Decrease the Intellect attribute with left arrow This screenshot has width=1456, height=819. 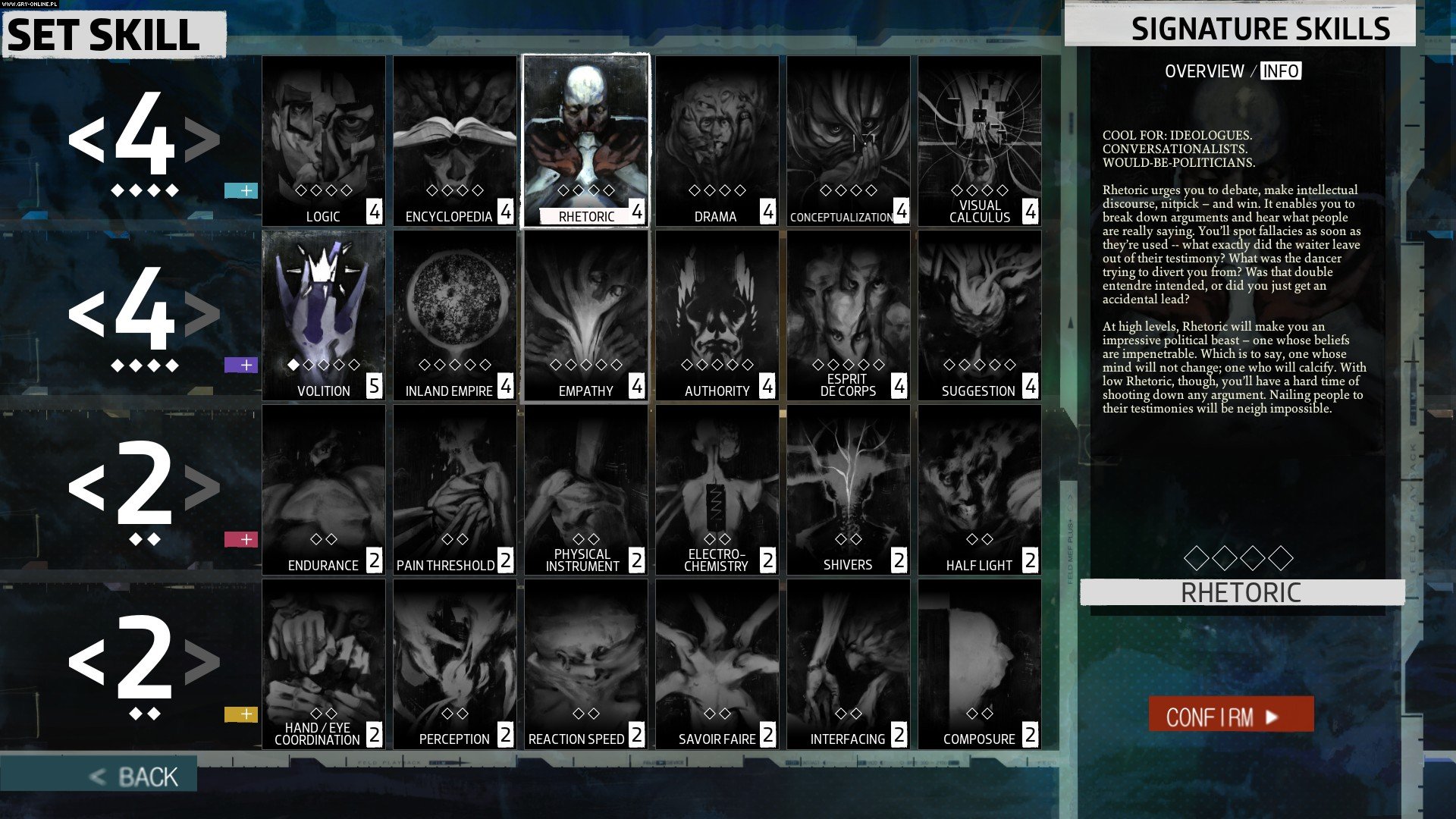click(86, 140)
